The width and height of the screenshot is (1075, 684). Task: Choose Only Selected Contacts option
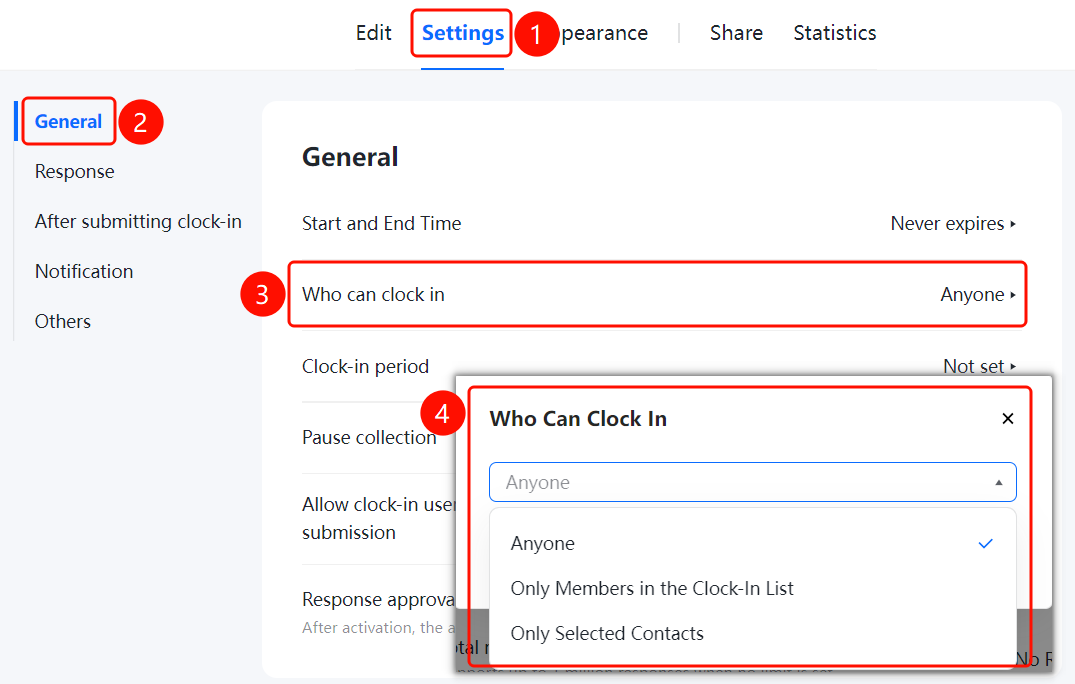coord(753,633)
